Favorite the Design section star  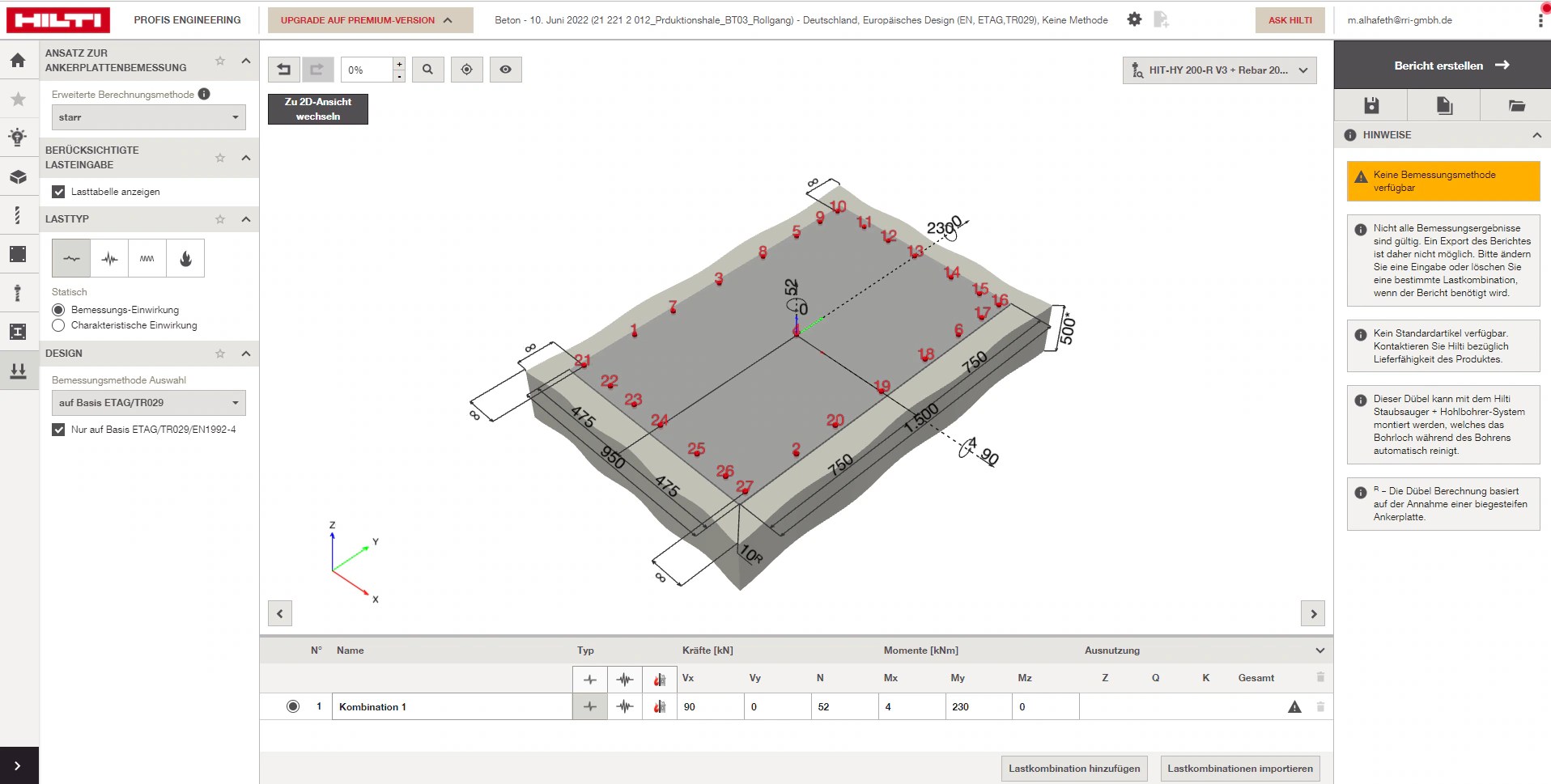220,354
